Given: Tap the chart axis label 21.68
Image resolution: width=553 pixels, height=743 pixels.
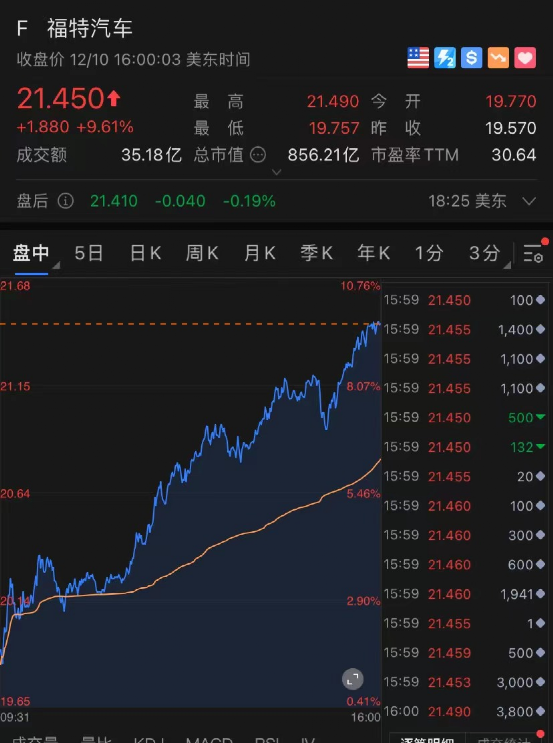Looking at the screenshot, I should 15,286.
